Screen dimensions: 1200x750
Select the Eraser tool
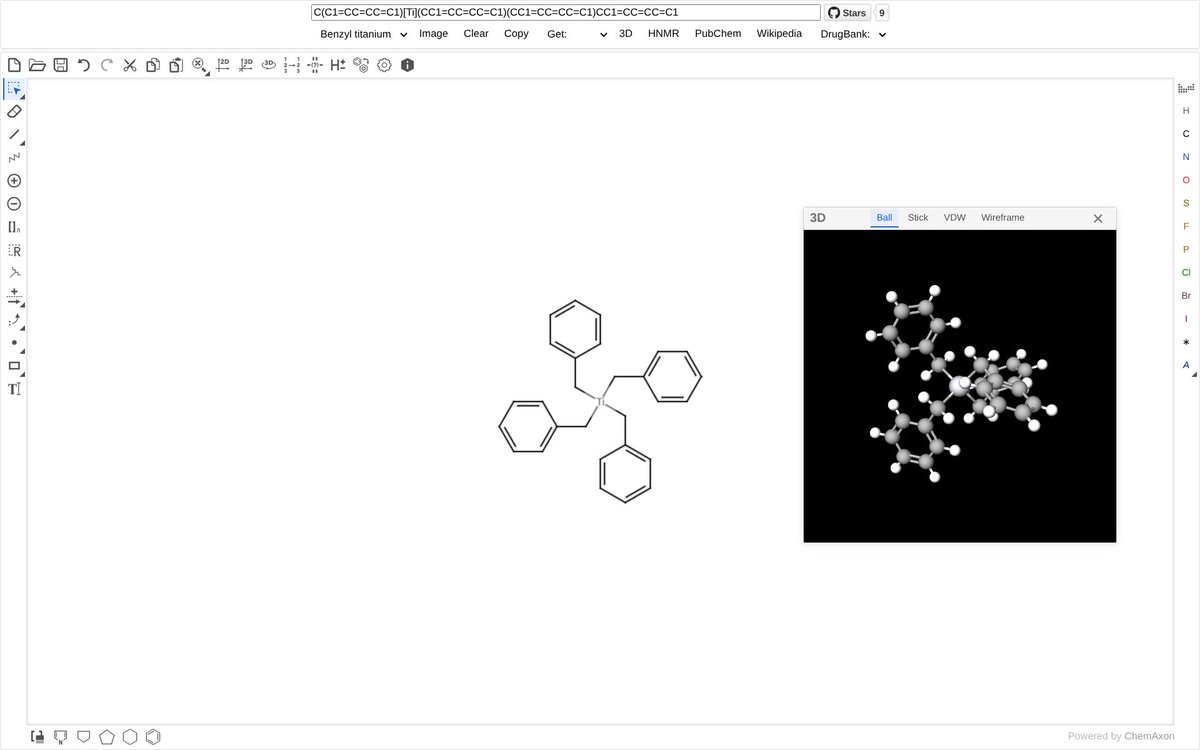click(x=14, y=111)
